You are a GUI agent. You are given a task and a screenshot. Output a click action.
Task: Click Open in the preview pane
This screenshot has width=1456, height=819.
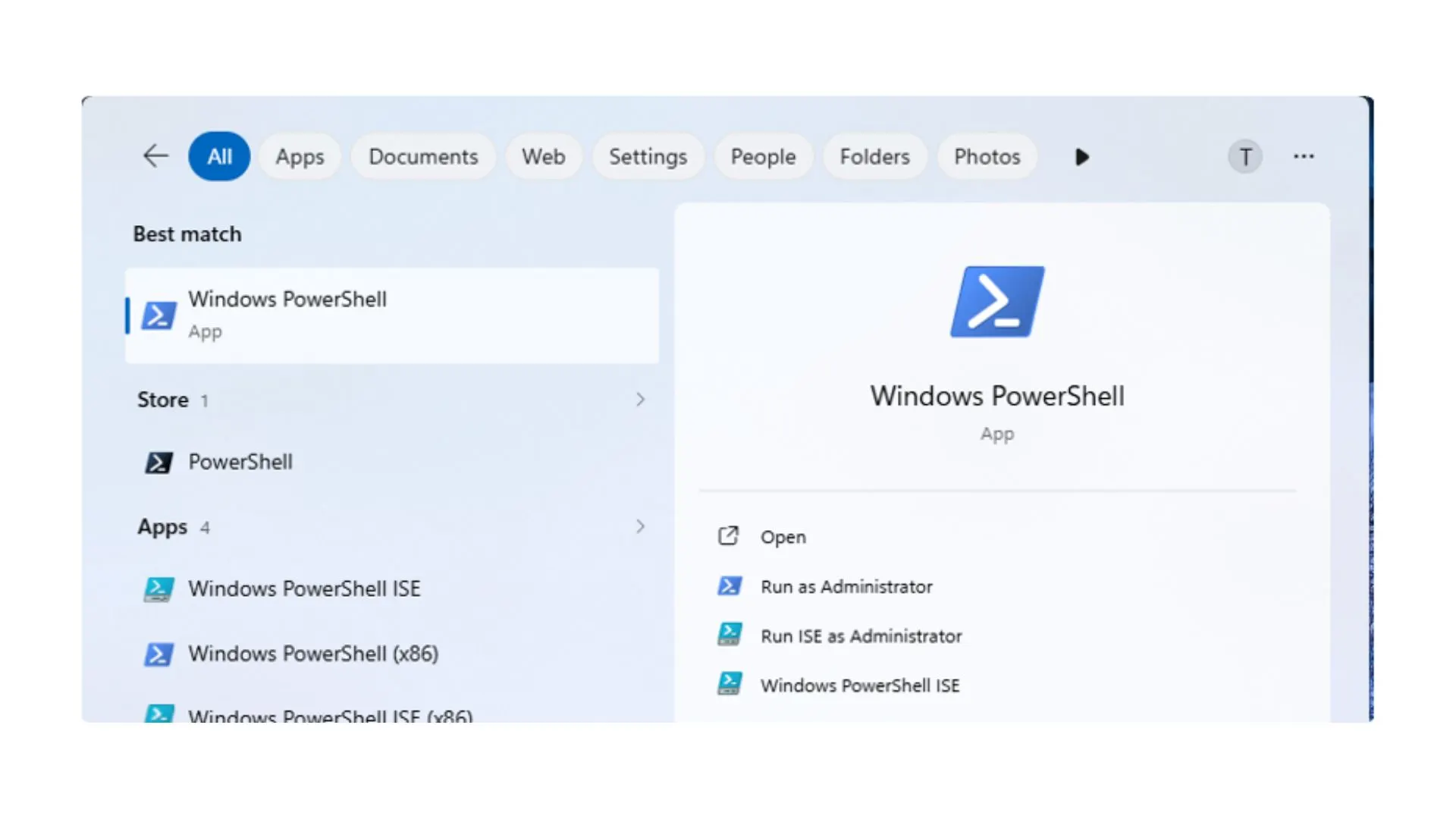point(783,537)
